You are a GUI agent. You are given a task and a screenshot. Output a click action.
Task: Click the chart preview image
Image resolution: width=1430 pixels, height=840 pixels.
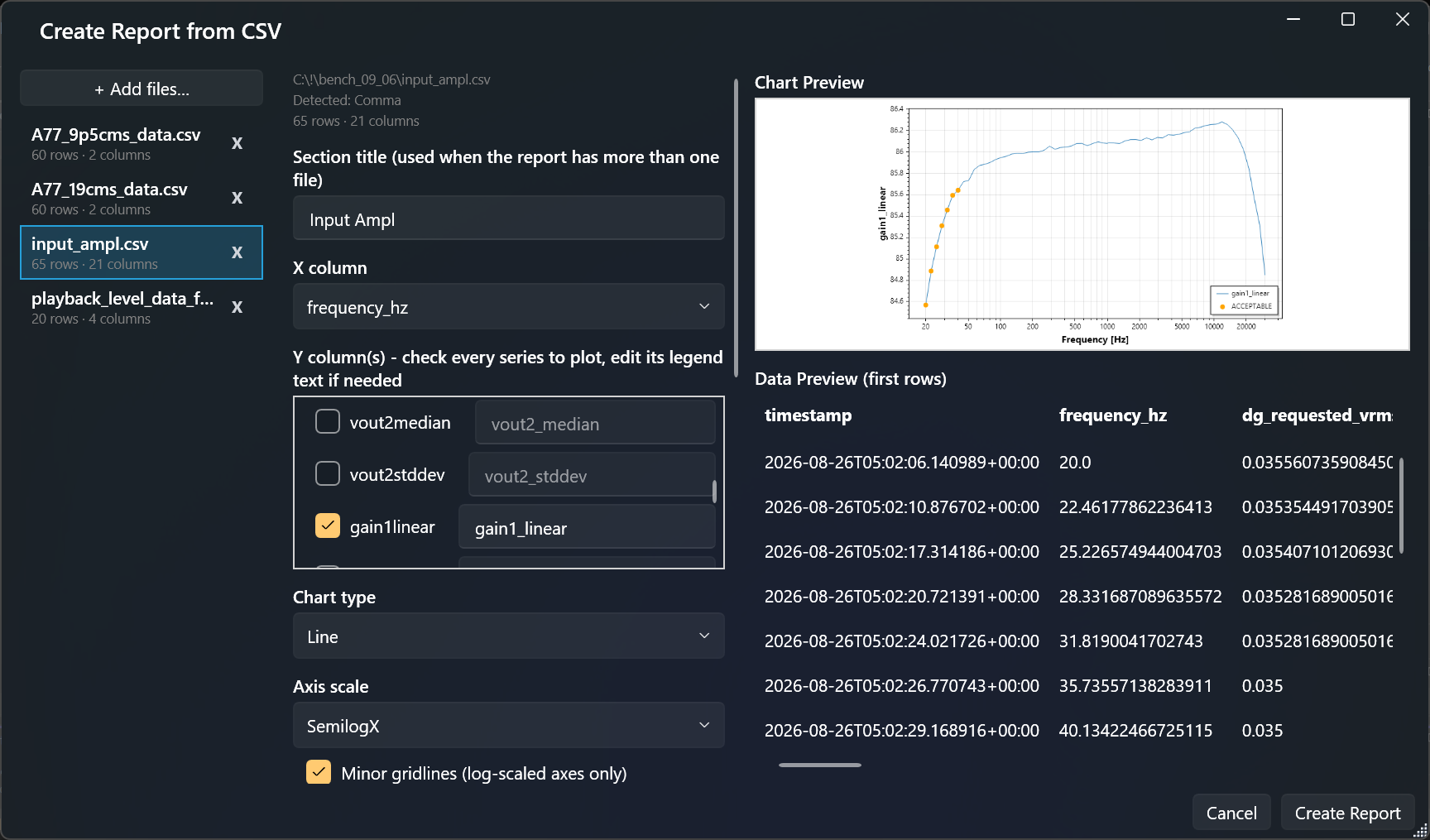(x=1082, y=224)
